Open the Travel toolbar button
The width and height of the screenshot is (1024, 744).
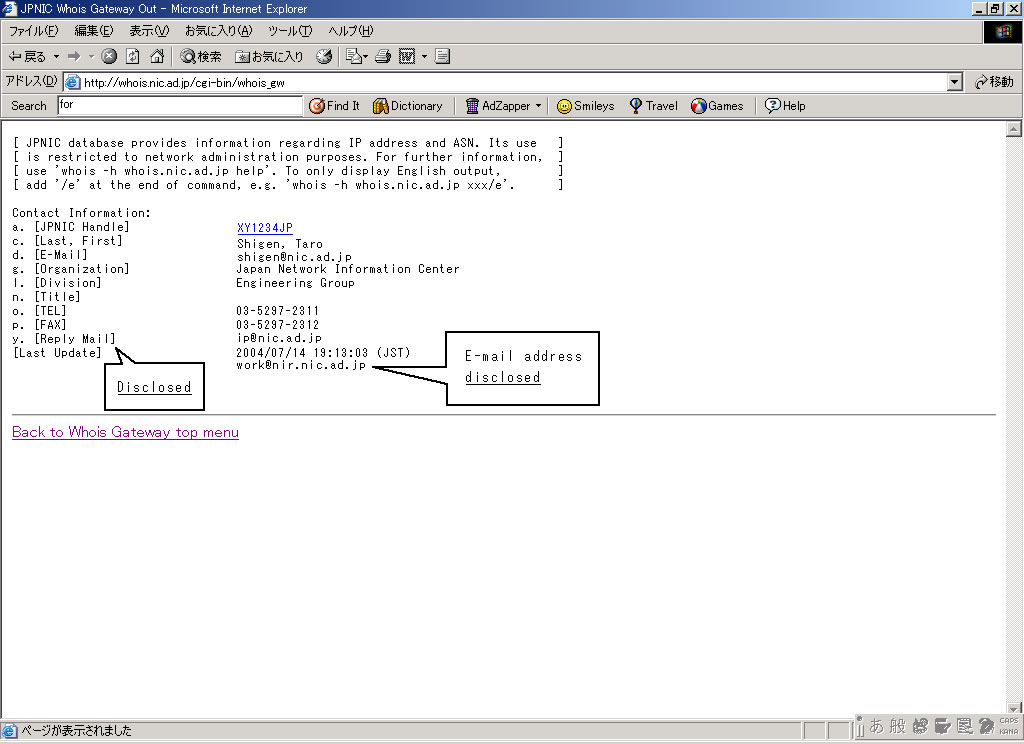pos(653,106)
